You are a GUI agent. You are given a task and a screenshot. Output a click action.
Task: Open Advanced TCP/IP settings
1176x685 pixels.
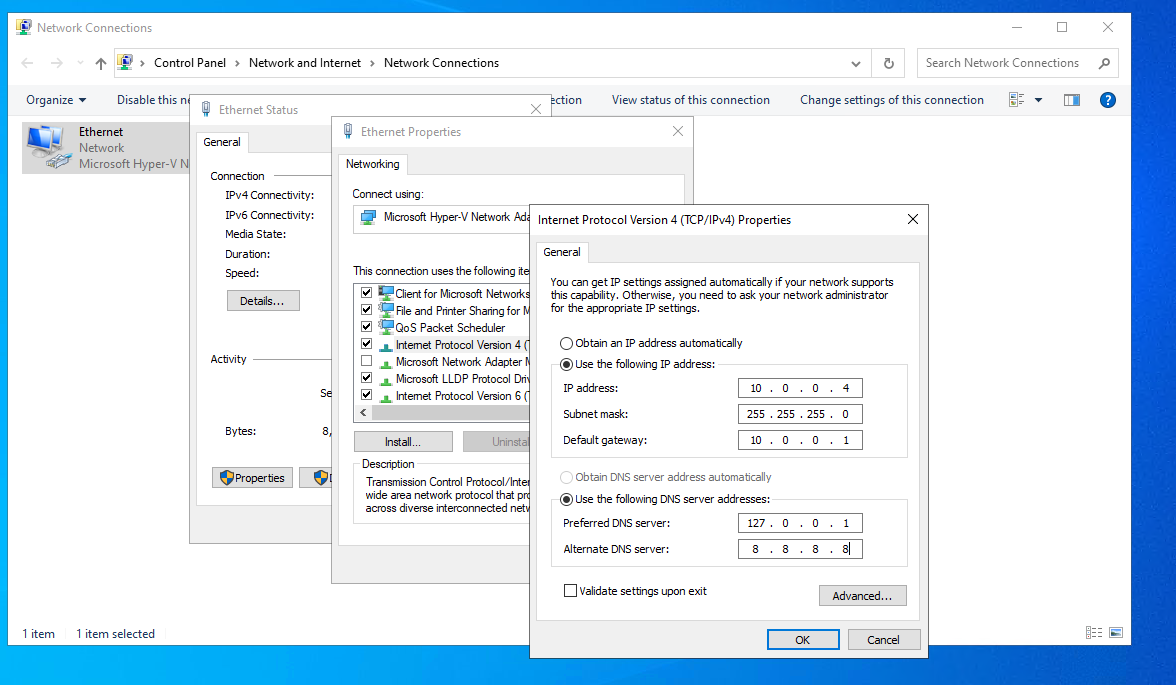tap(862, 596)
